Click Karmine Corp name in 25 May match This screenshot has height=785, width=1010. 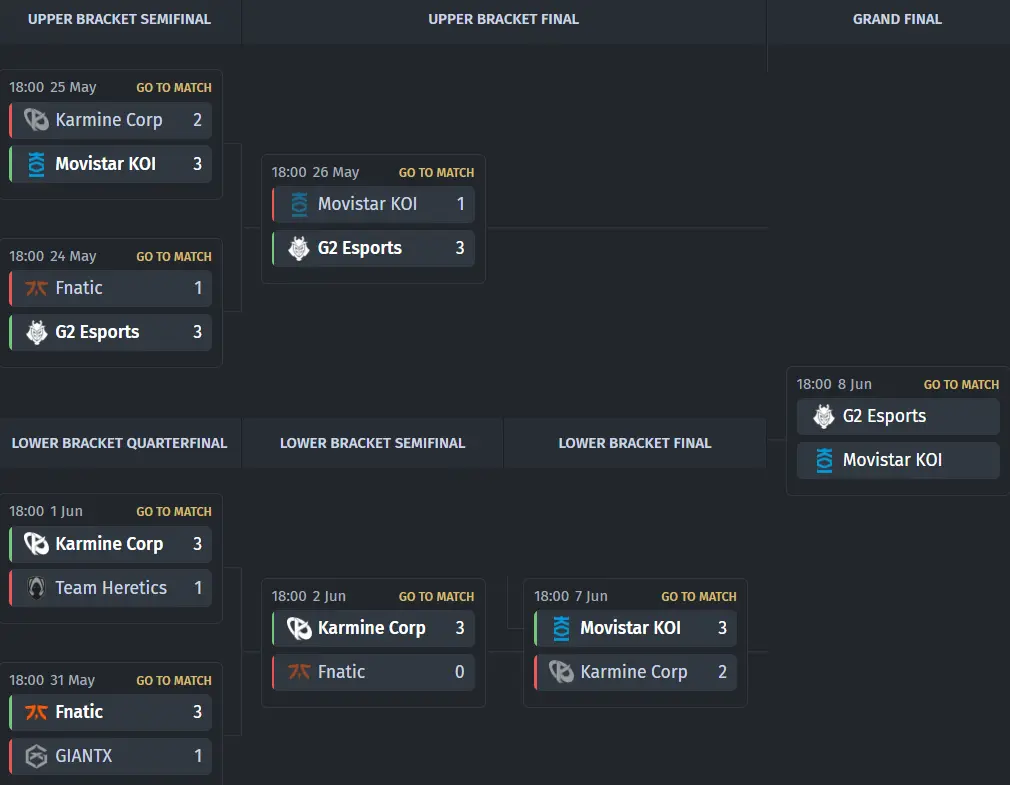109,120
